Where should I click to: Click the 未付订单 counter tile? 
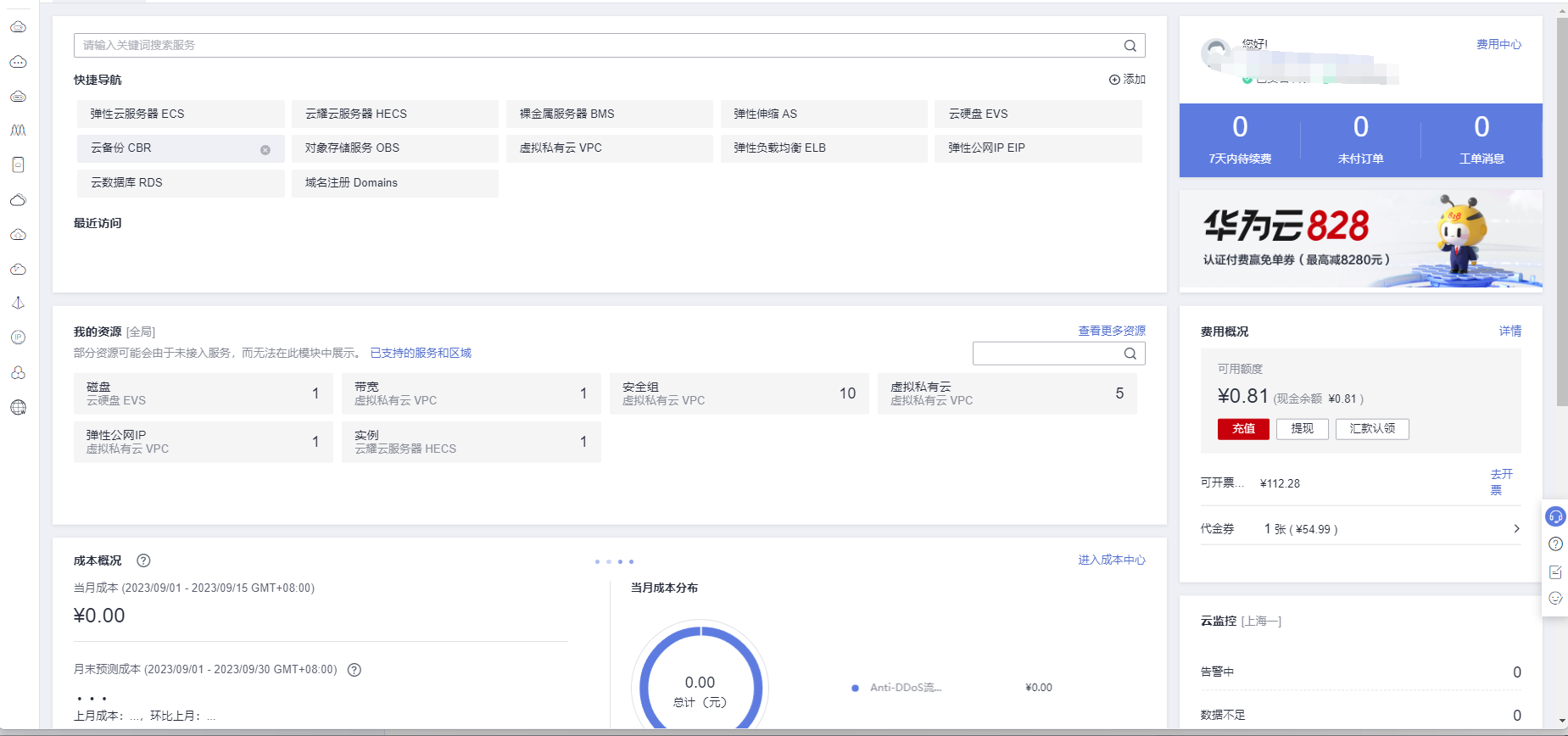point(1361,140)
